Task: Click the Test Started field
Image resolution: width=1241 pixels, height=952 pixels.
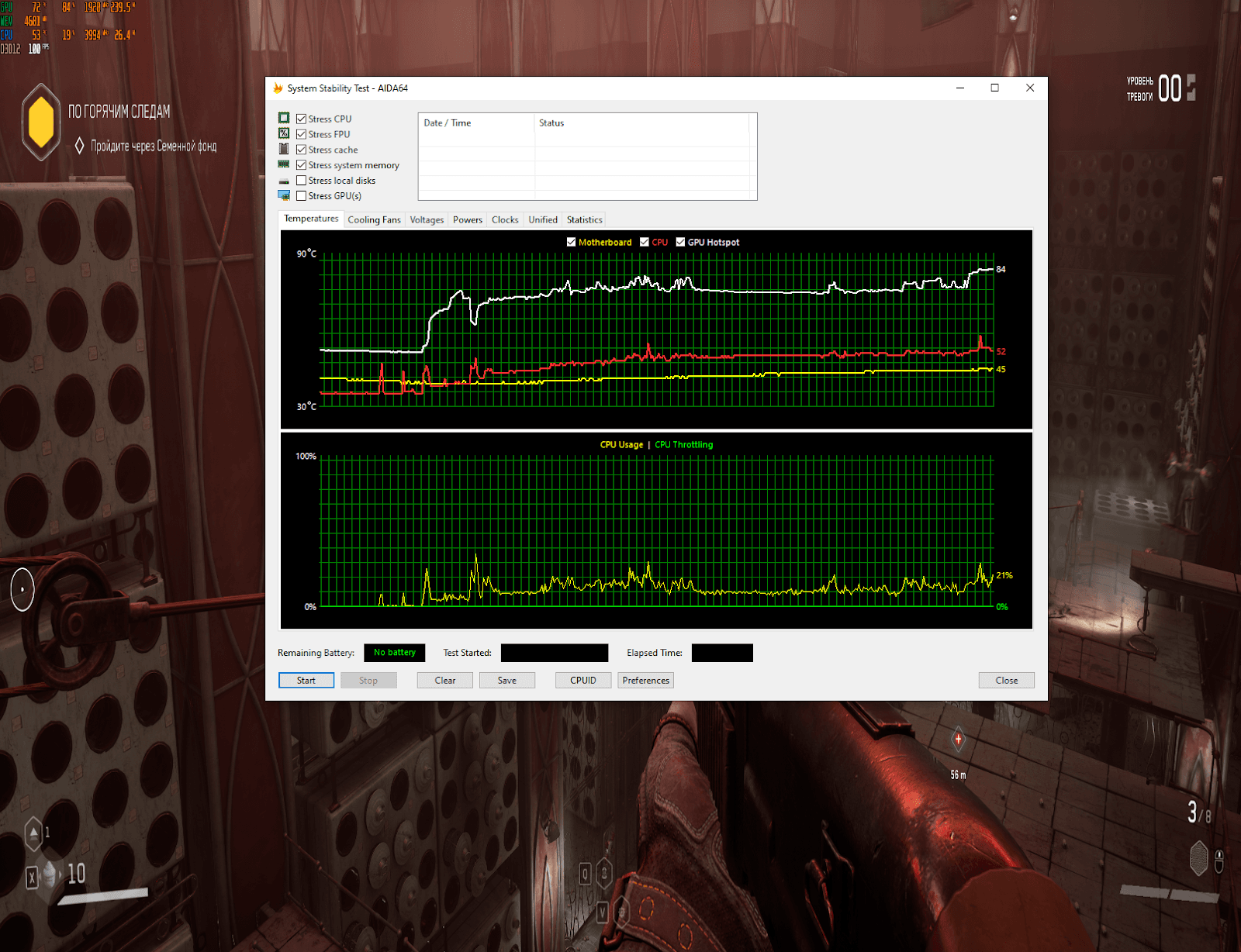Action: point(555,653)
